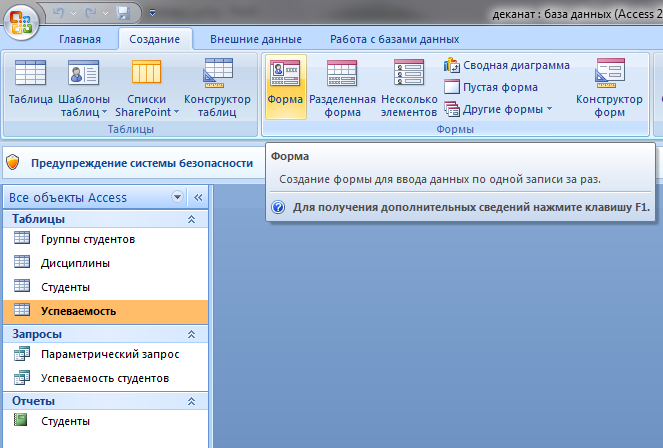Click the Успеваемость table icon

tap(22, 310)
